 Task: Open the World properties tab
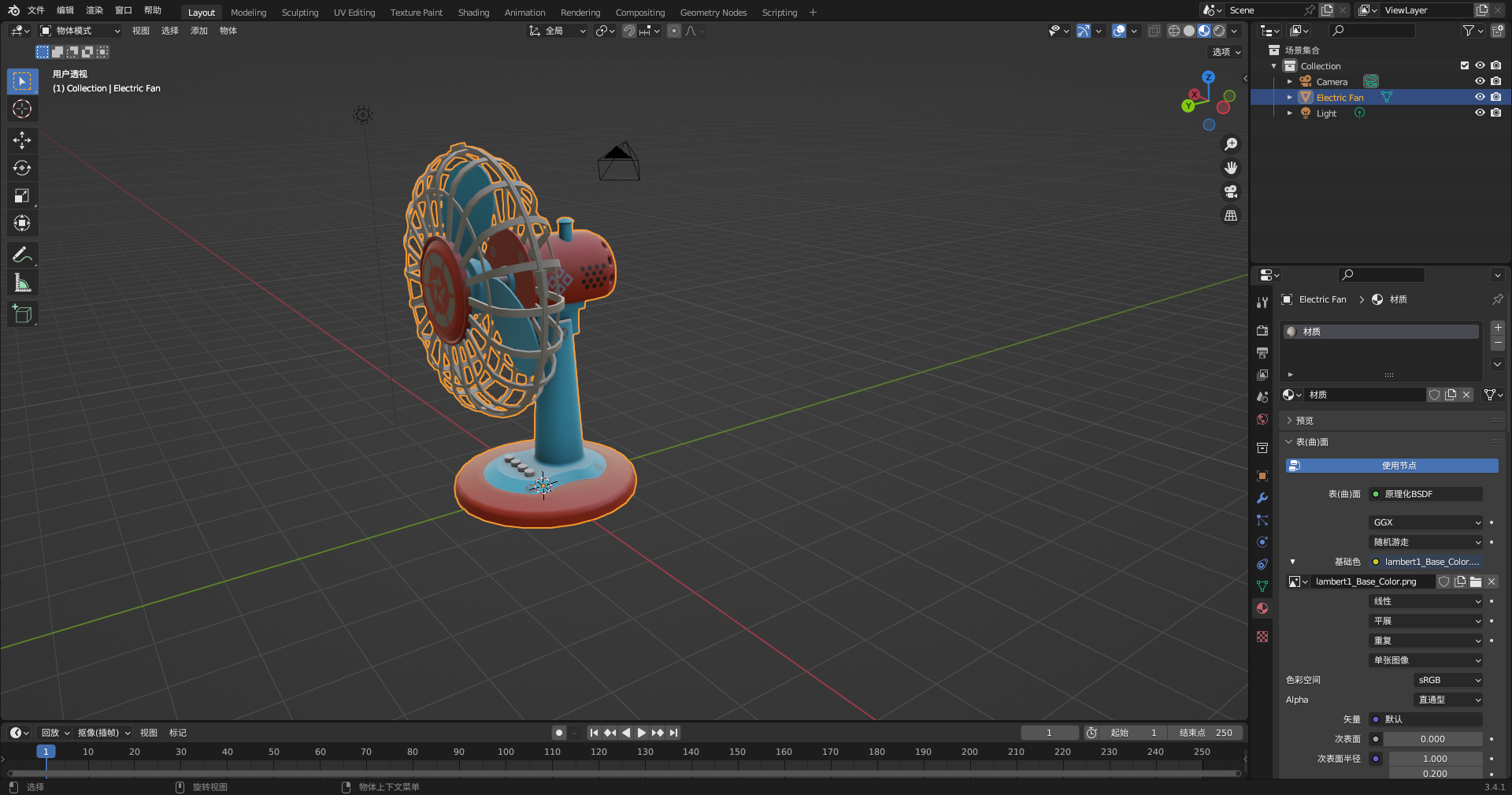(x=1262, y=419)
